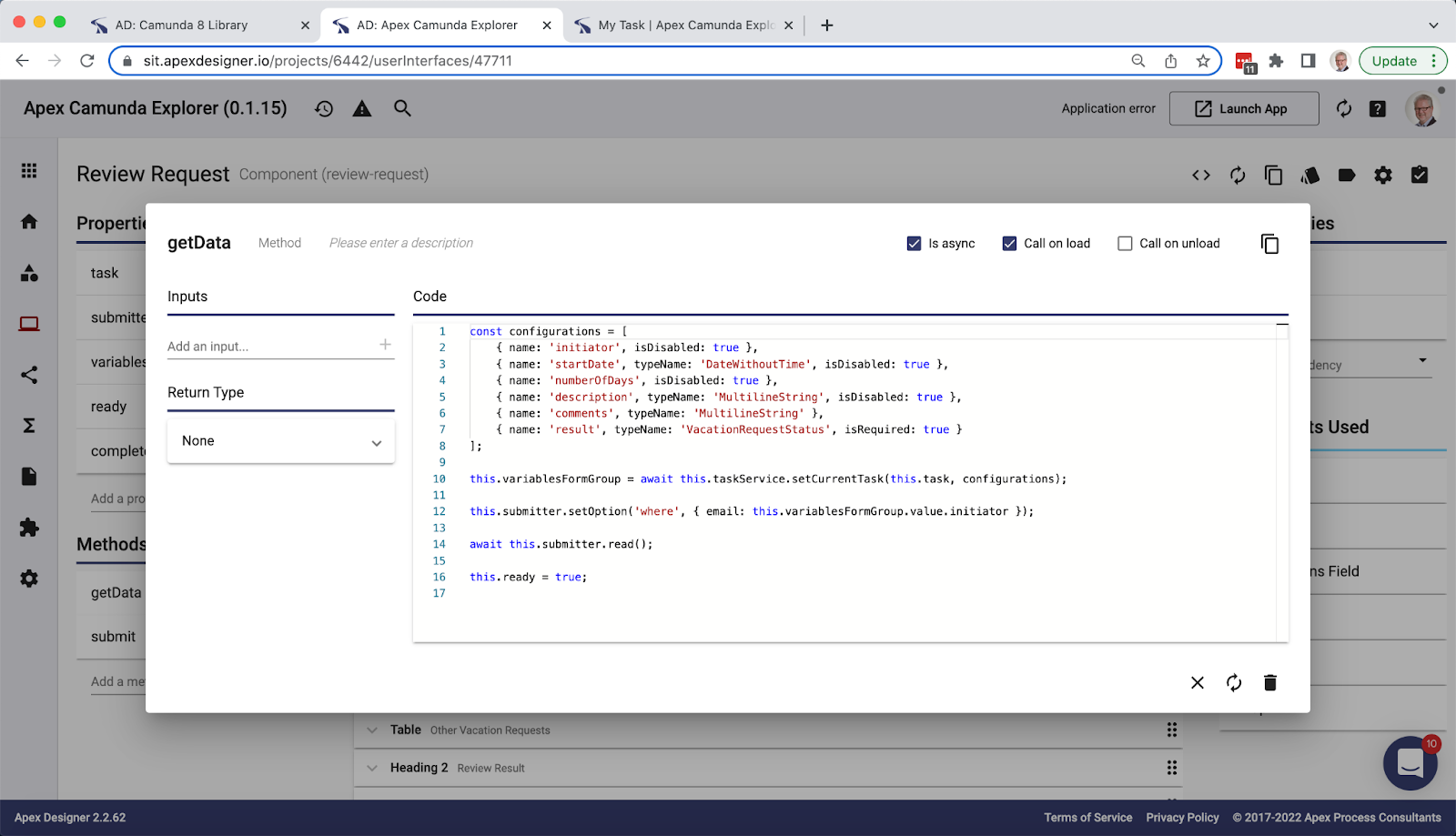Copy the getData method via duplicate icon

(1269, 244)
